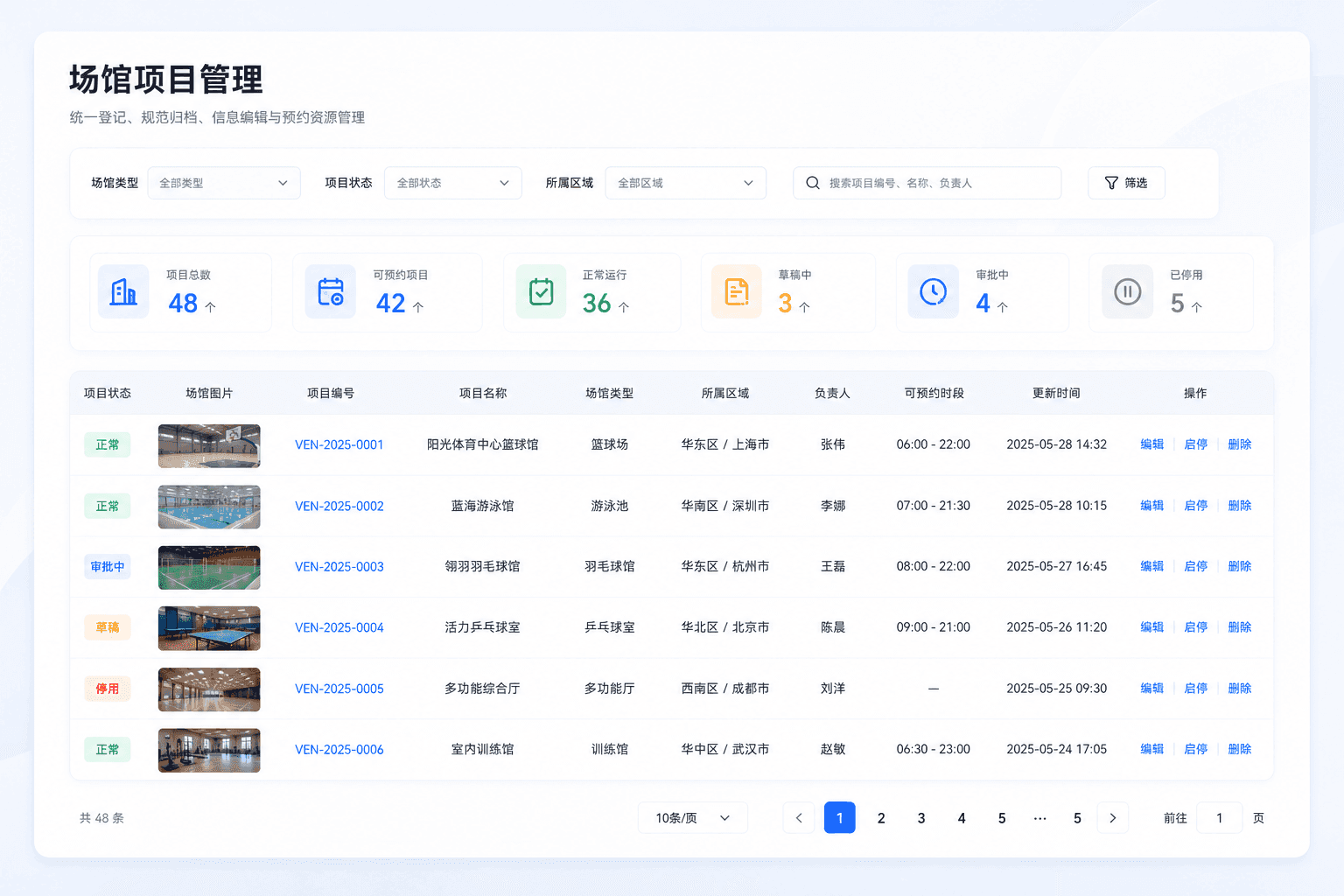Open the 所属区域 dropdown

tap(686, 183)
